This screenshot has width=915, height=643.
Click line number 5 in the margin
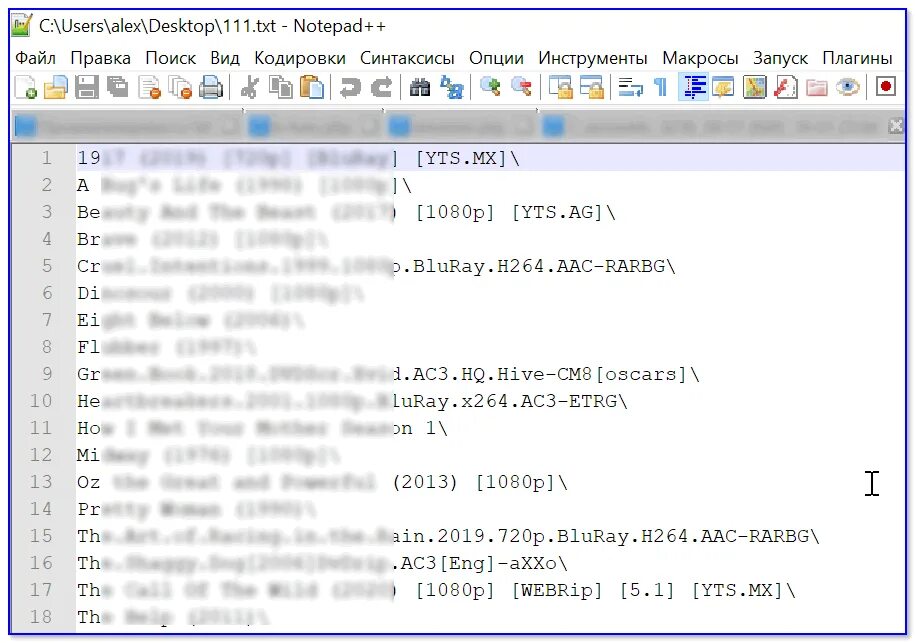tap(47, 266)
